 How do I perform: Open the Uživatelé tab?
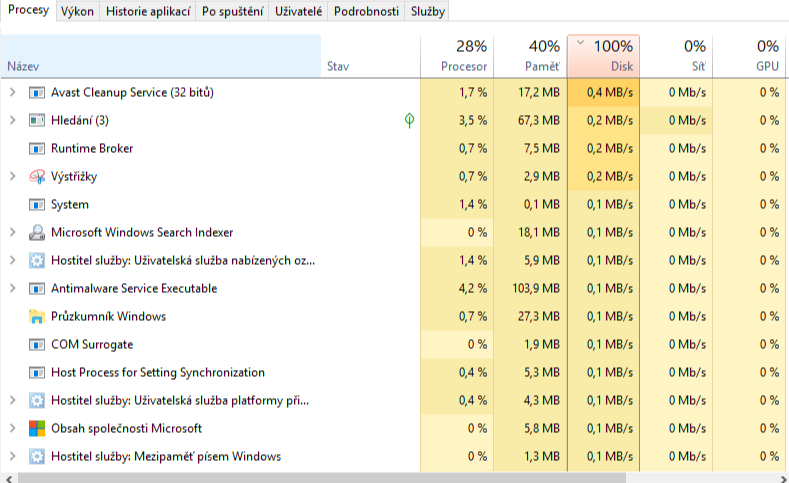click(x=298, y=11)
